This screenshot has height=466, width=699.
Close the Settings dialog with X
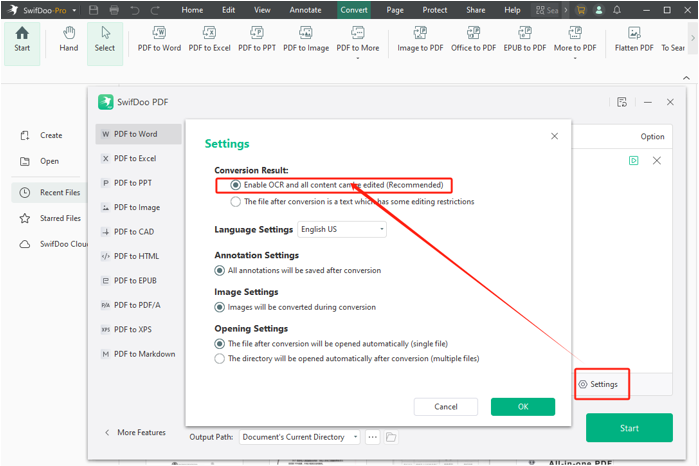coord(554,136)
